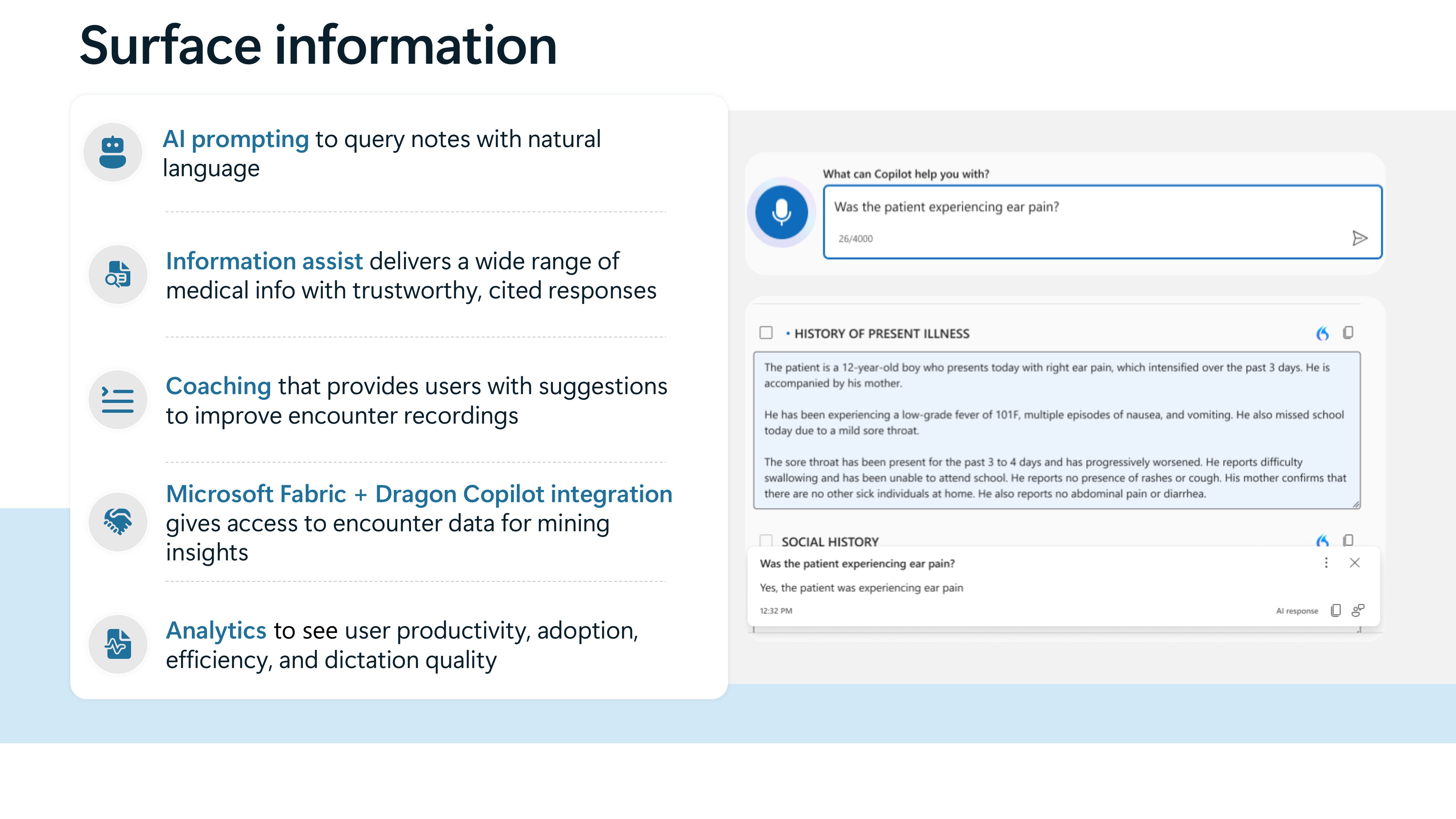Image resolution: width=1456 pixels, height=819 pixels.
Task: Click Copilot flame icon beside Social History
Action: click(1322, 540)
